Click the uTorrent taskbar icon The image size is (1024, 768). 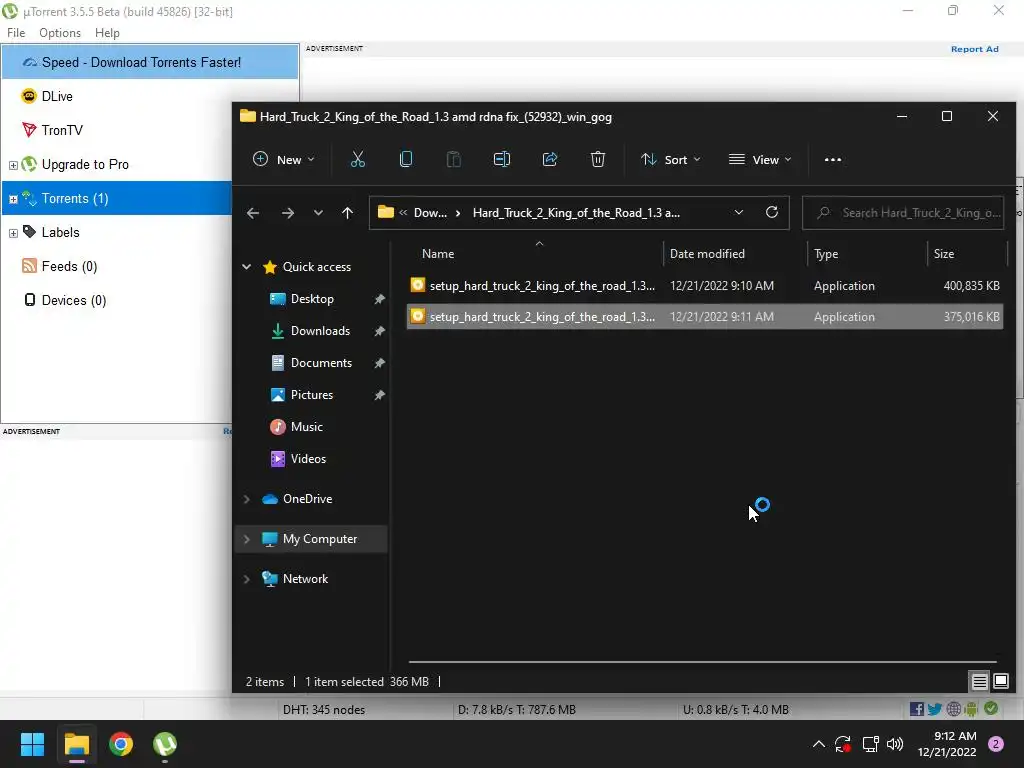pos(165,744)
